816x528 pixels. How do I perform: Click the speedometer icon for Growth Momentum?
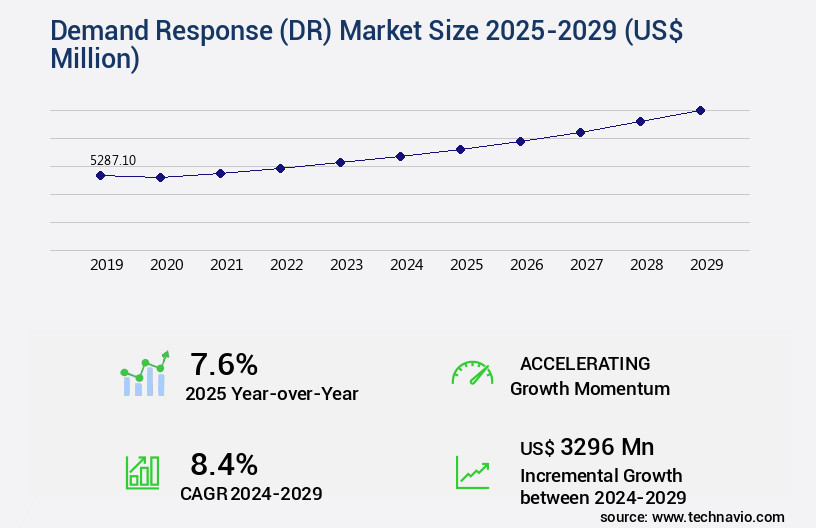point(472,373)
